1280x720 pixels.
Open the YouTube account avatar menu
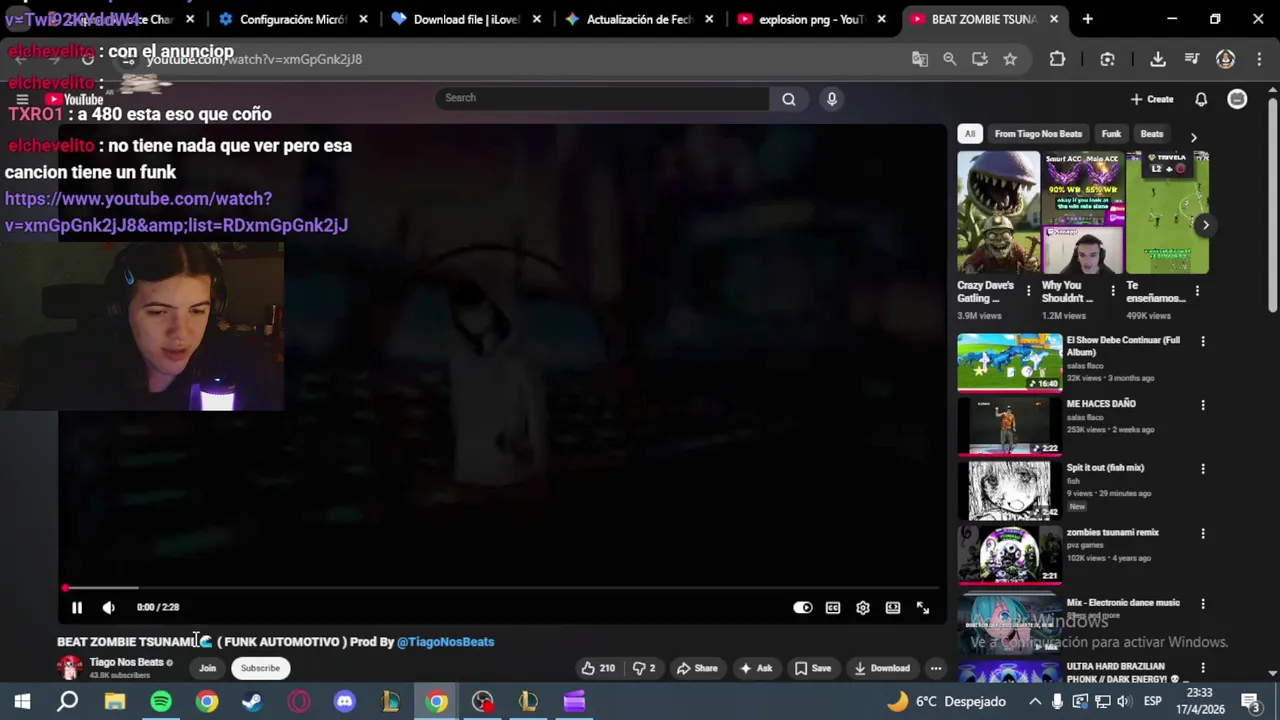coord(1237,99)
